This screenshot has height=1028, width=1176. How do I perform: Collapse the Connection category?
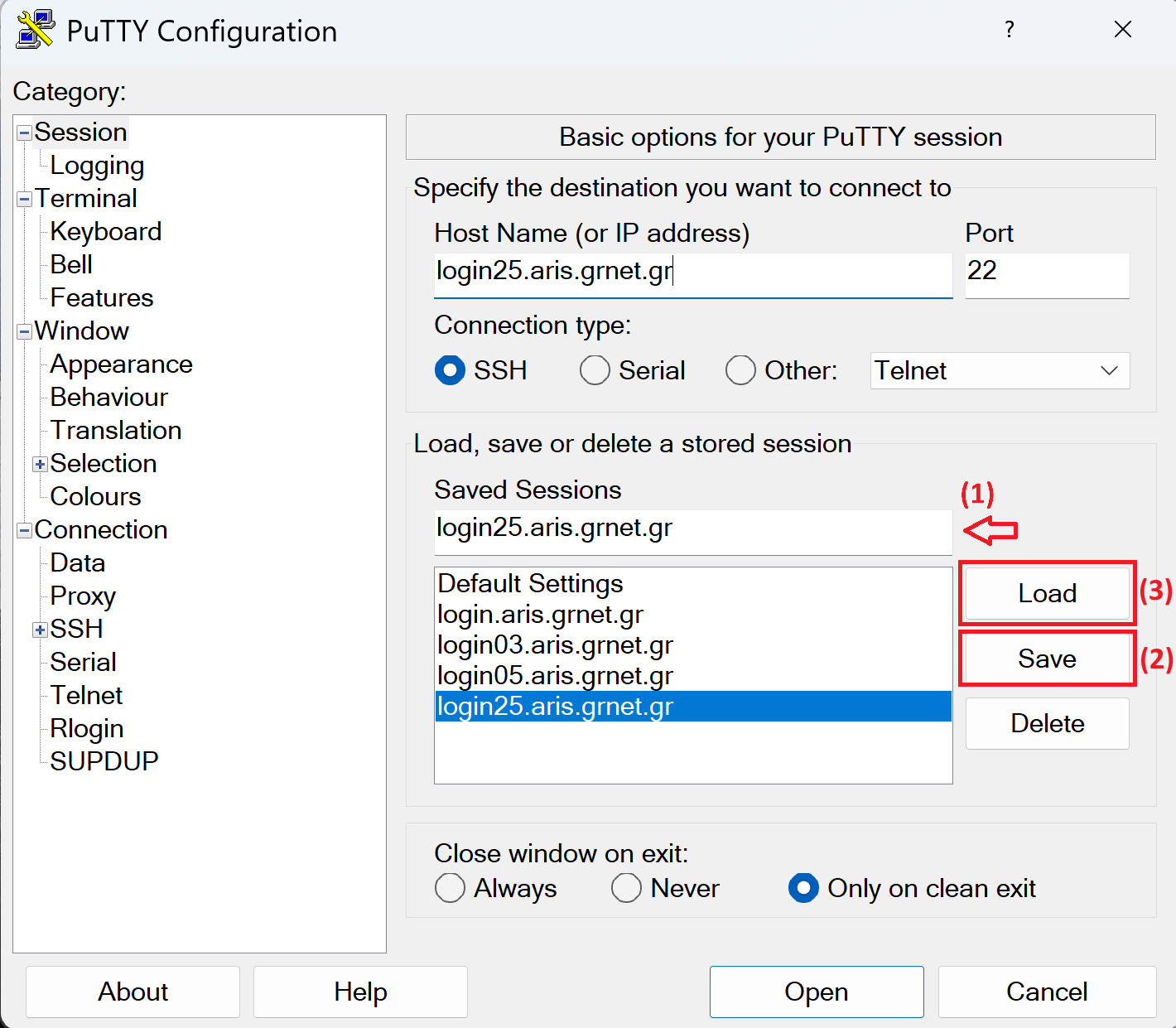point(24,530)
